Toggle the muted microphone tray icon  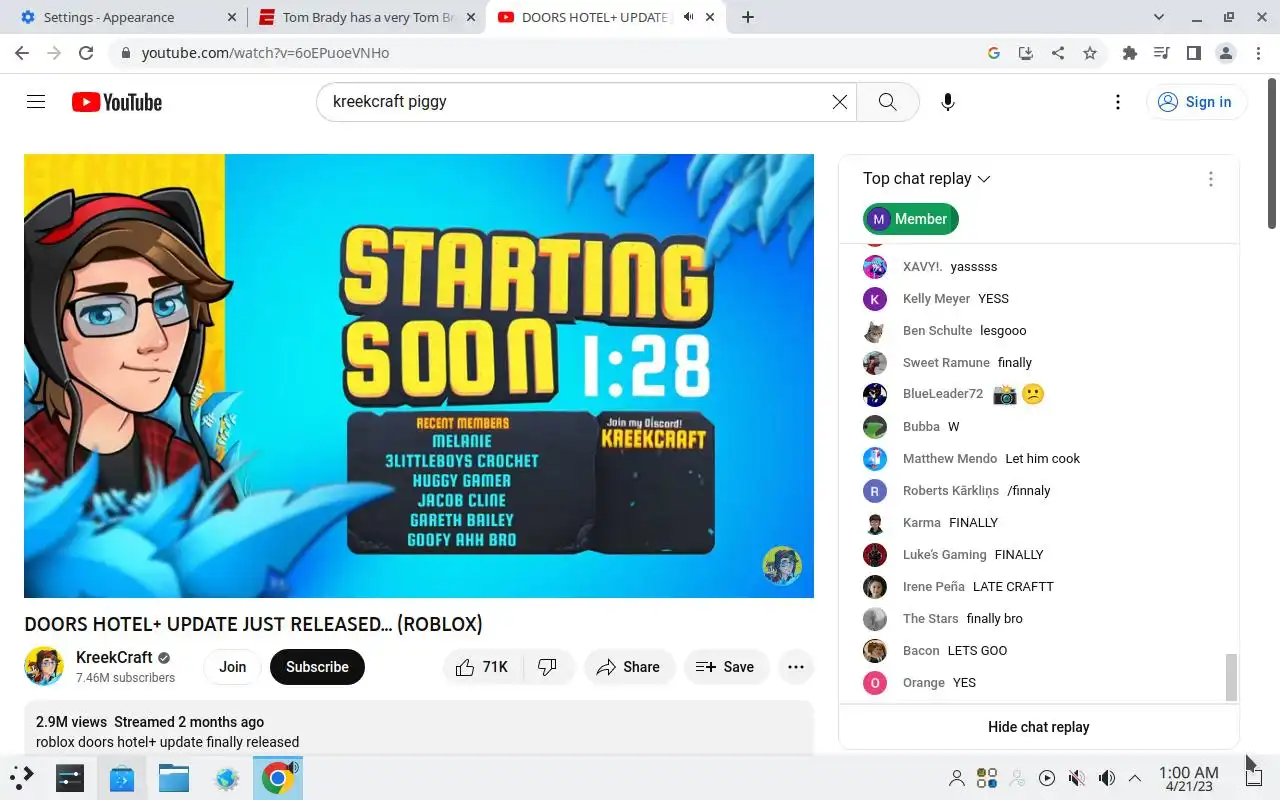point(1077,778)
